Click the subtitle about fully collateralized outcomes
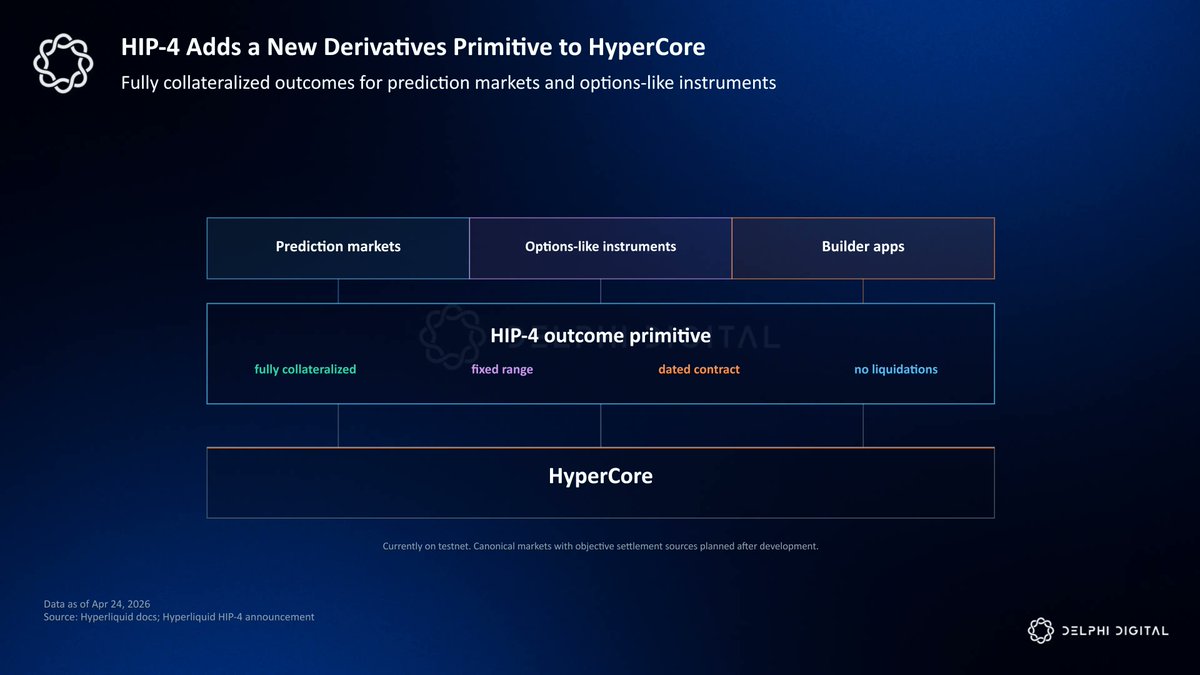The width and height of the screenshot is (1200, 675). tap(448, 83)
